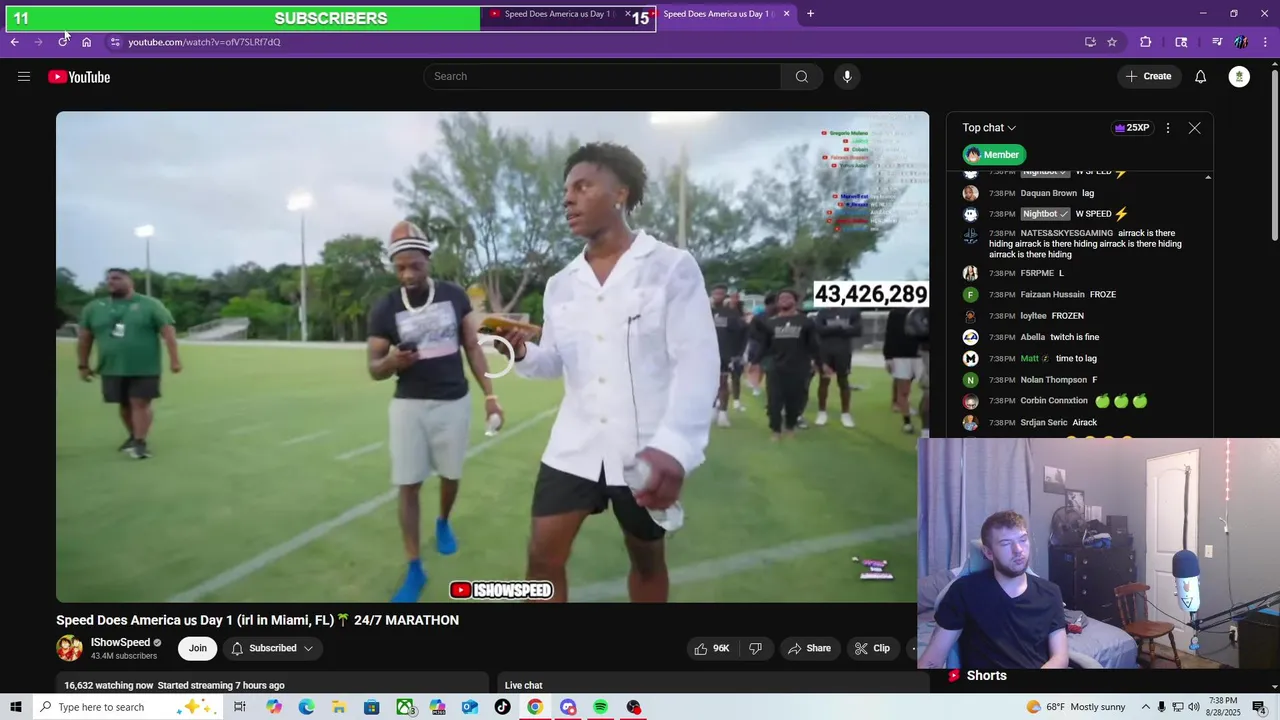The image size is (1280, 720).
Task: Focus the YouTube search field
Action: pos(602,77)
